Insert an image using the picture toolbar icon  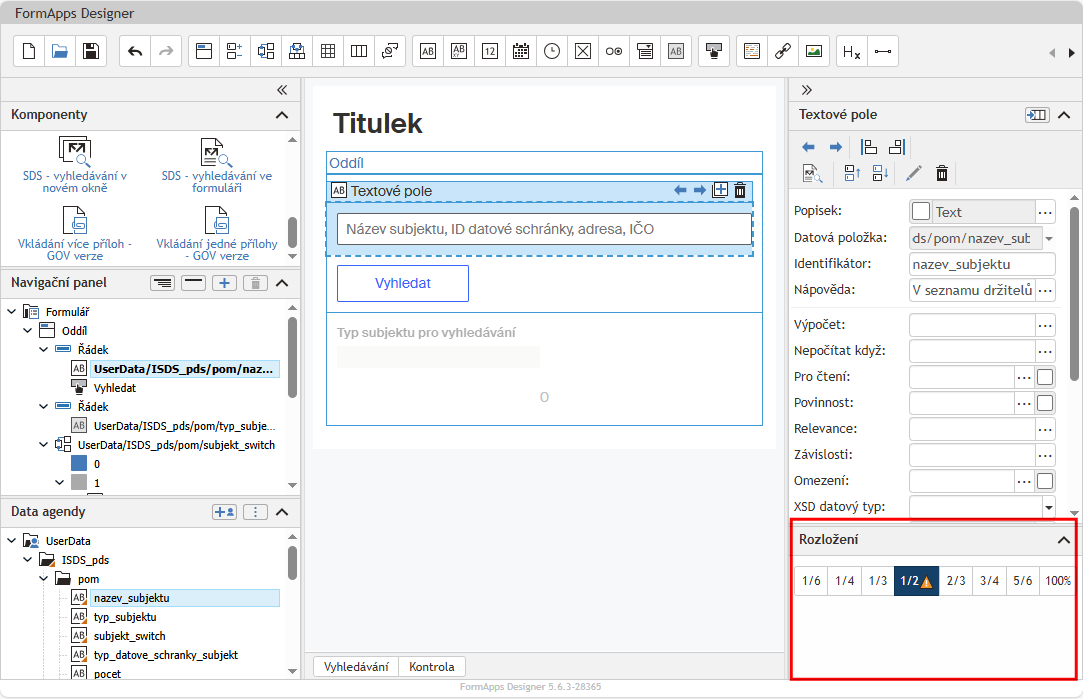(x=814, y=51)
